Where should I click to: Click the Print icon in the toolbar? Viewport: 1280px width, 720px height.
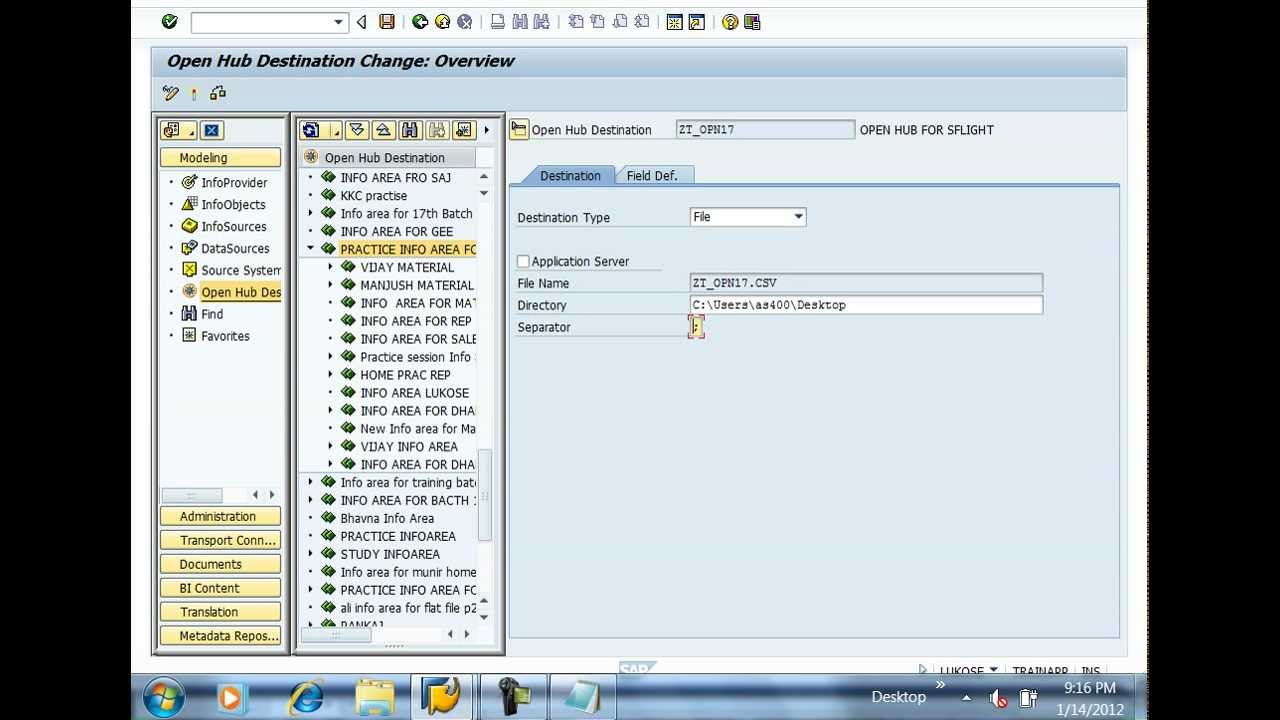497,21
